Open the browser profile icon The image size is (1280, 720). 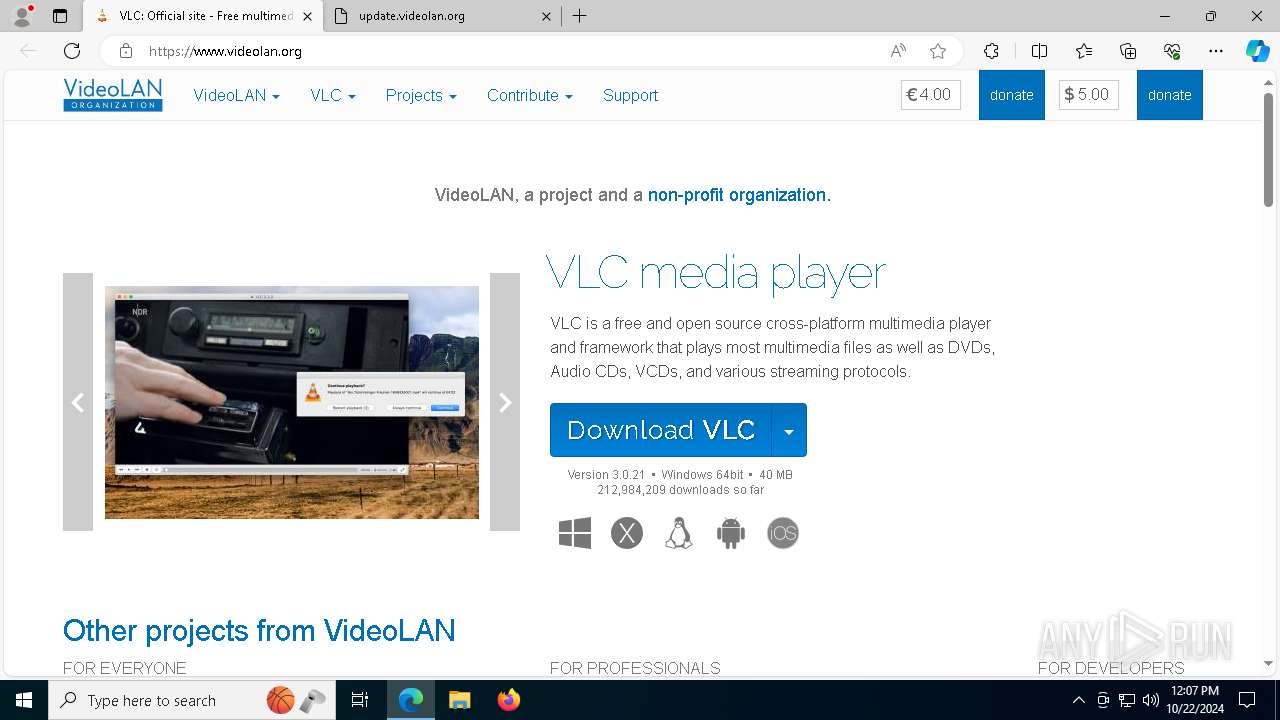pos(22,16)
